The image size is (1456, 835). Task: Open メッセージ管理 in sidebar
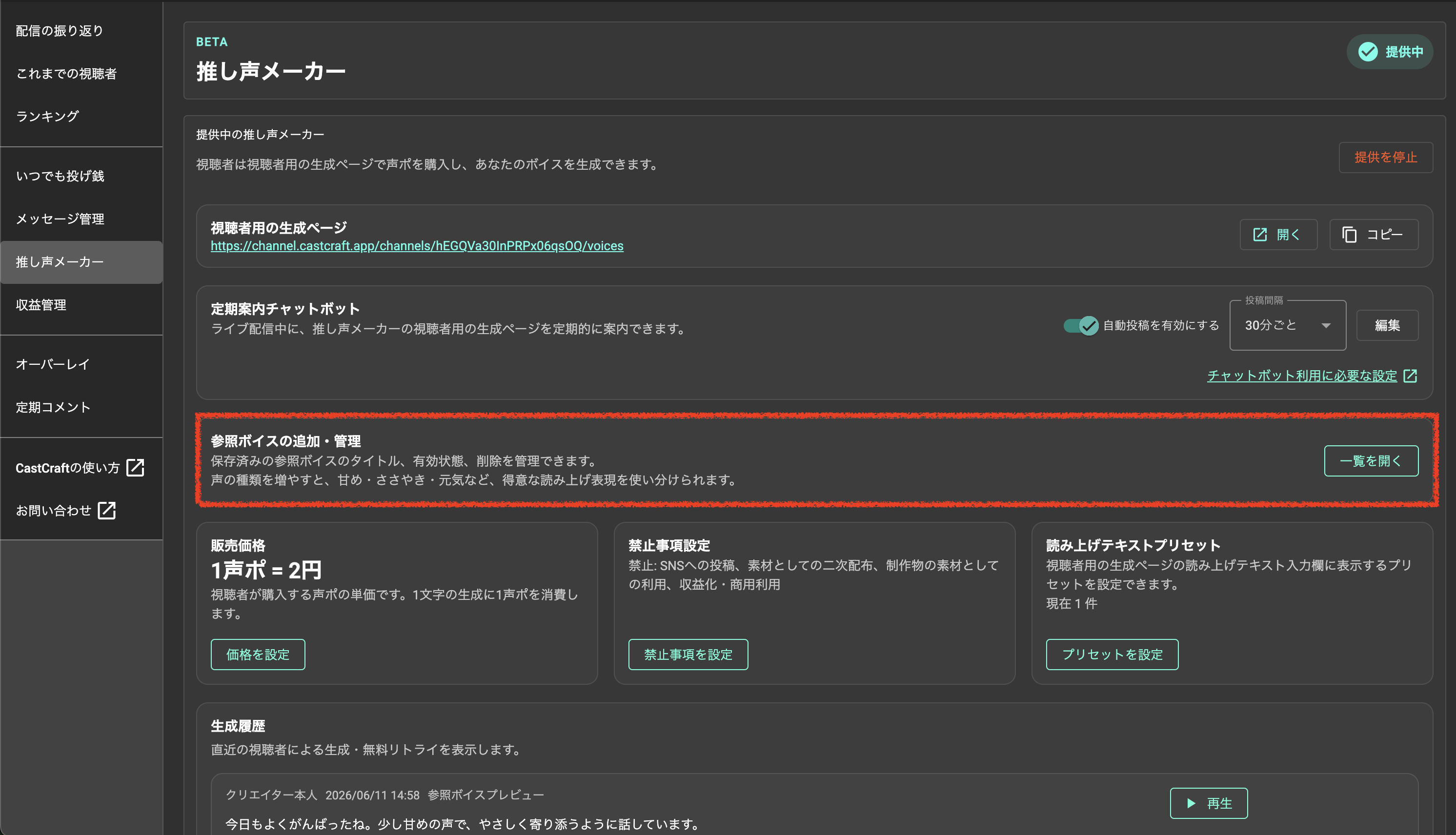tap(81, 219)
